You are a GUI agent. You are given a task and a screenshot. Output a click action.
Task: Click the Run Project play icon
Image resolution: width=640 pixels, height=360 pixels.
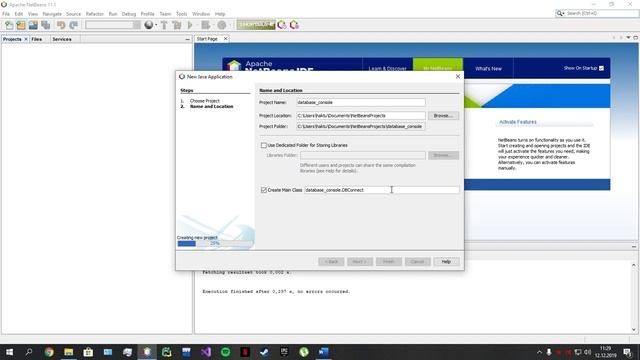190,25
